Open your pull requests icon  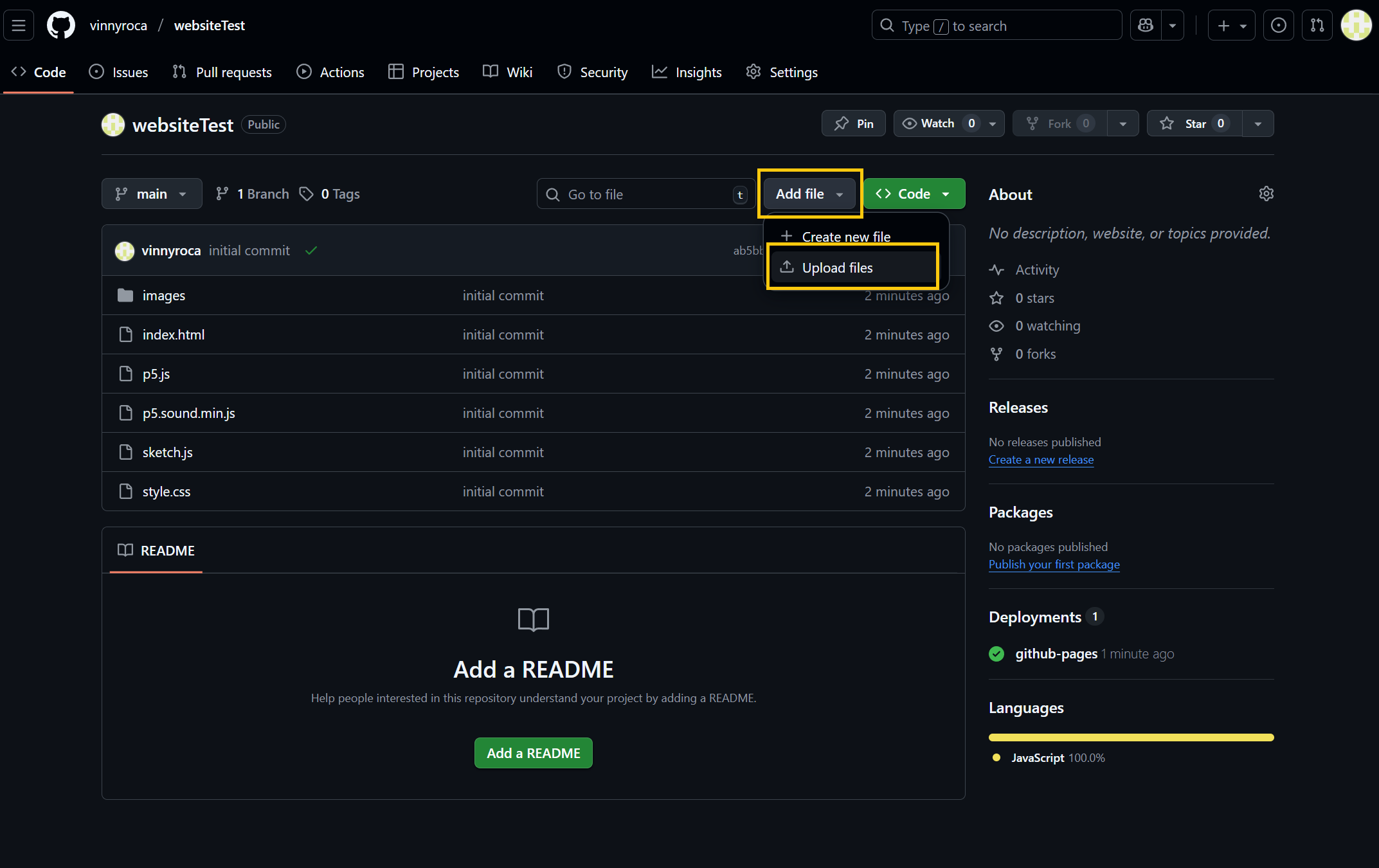click(1317, 25)
